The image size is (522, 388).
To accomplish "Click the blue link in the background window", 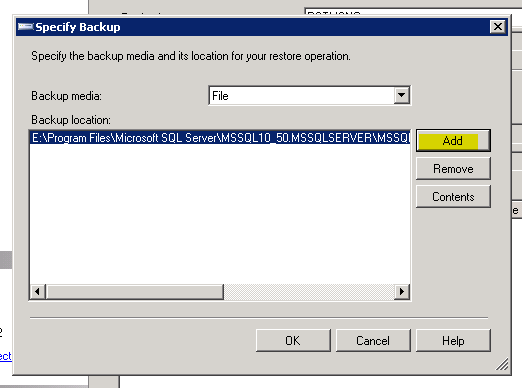I will [x=6, y=356].
